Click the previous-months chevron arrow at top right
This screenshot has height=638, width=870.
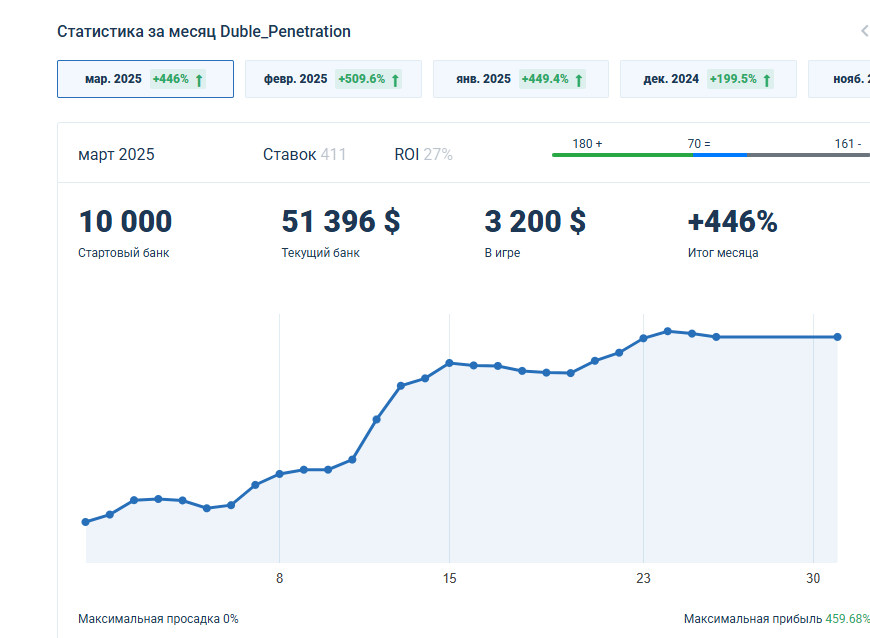[863, 31]
